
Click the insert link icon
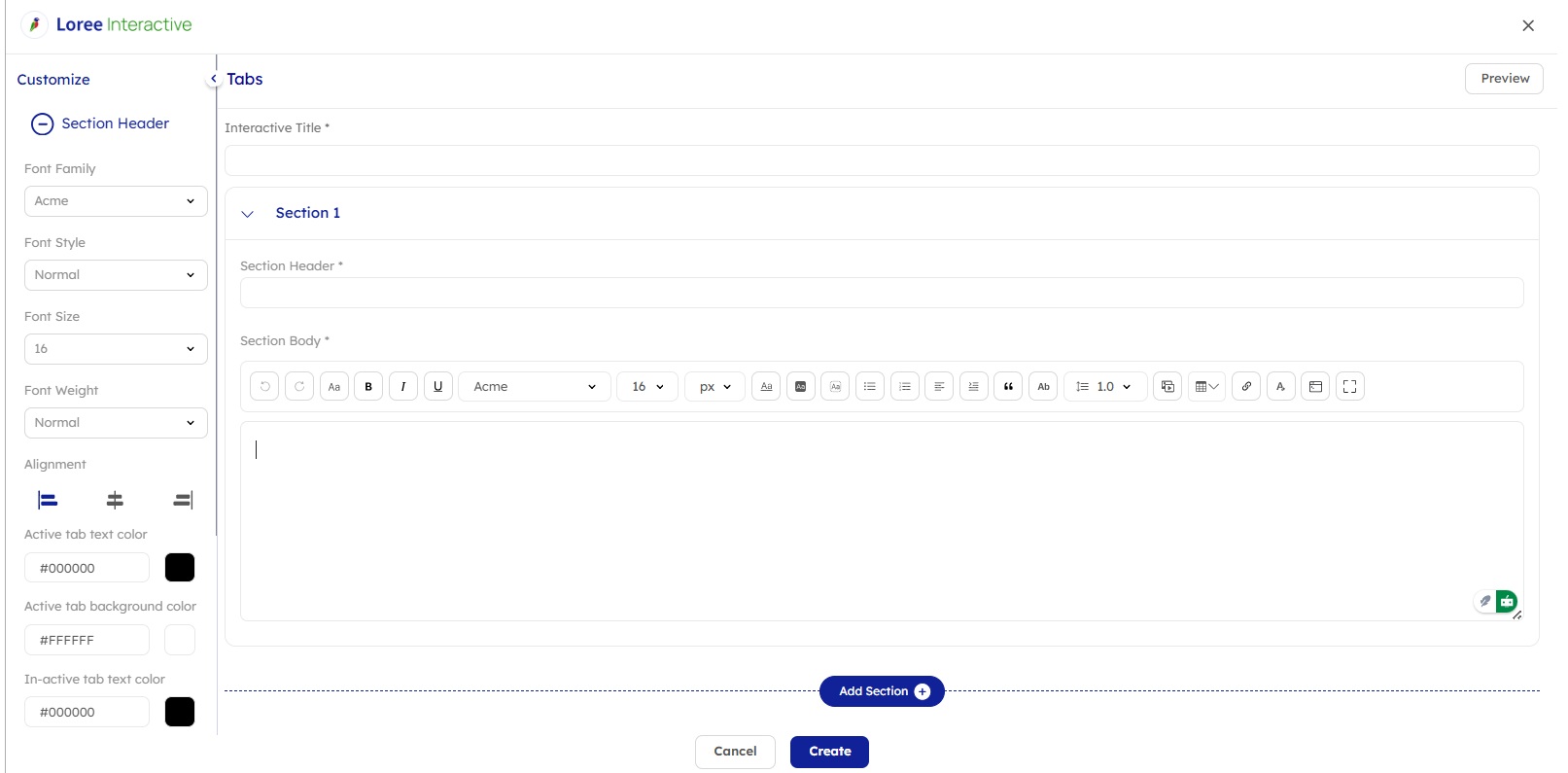click(1246, 387)
